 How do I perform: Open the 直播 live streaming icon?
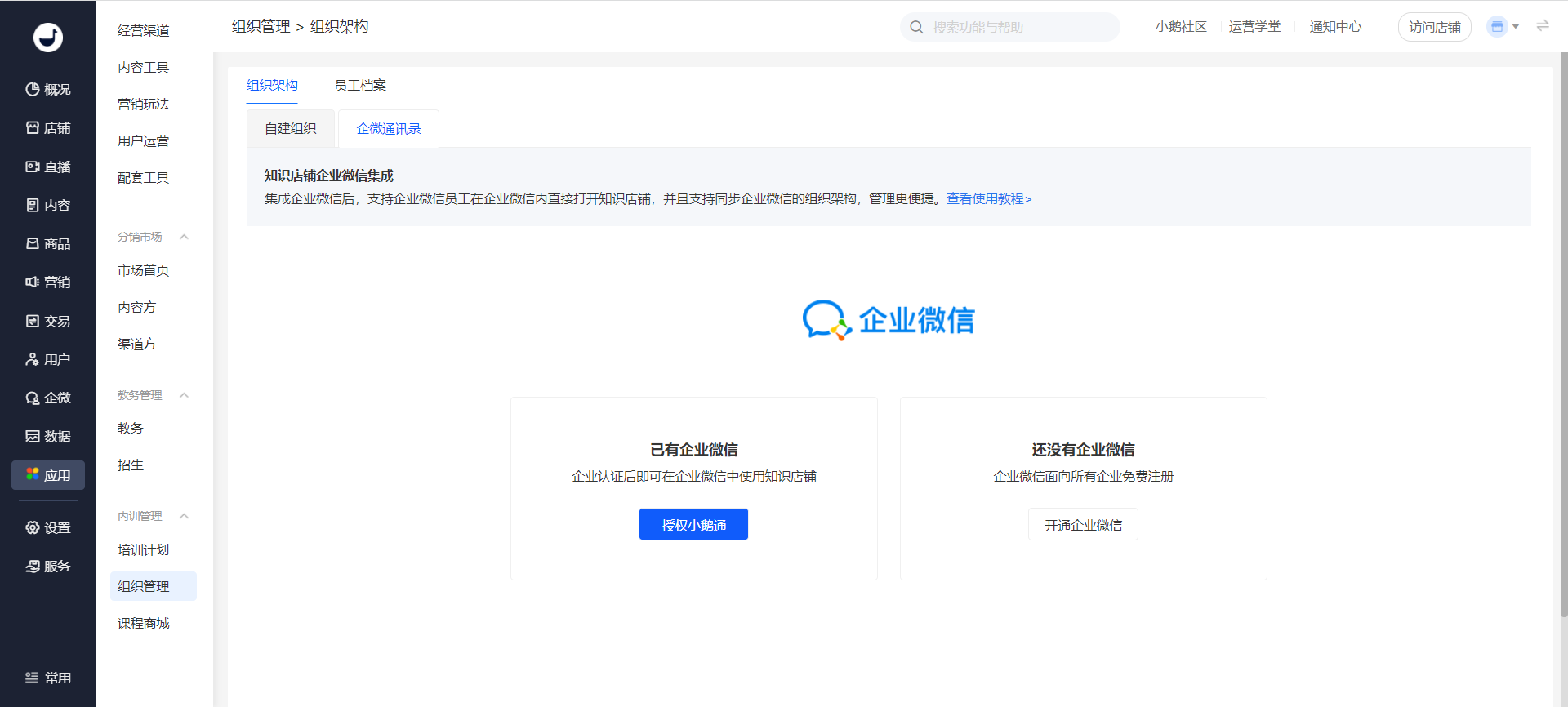pos(33,167)
